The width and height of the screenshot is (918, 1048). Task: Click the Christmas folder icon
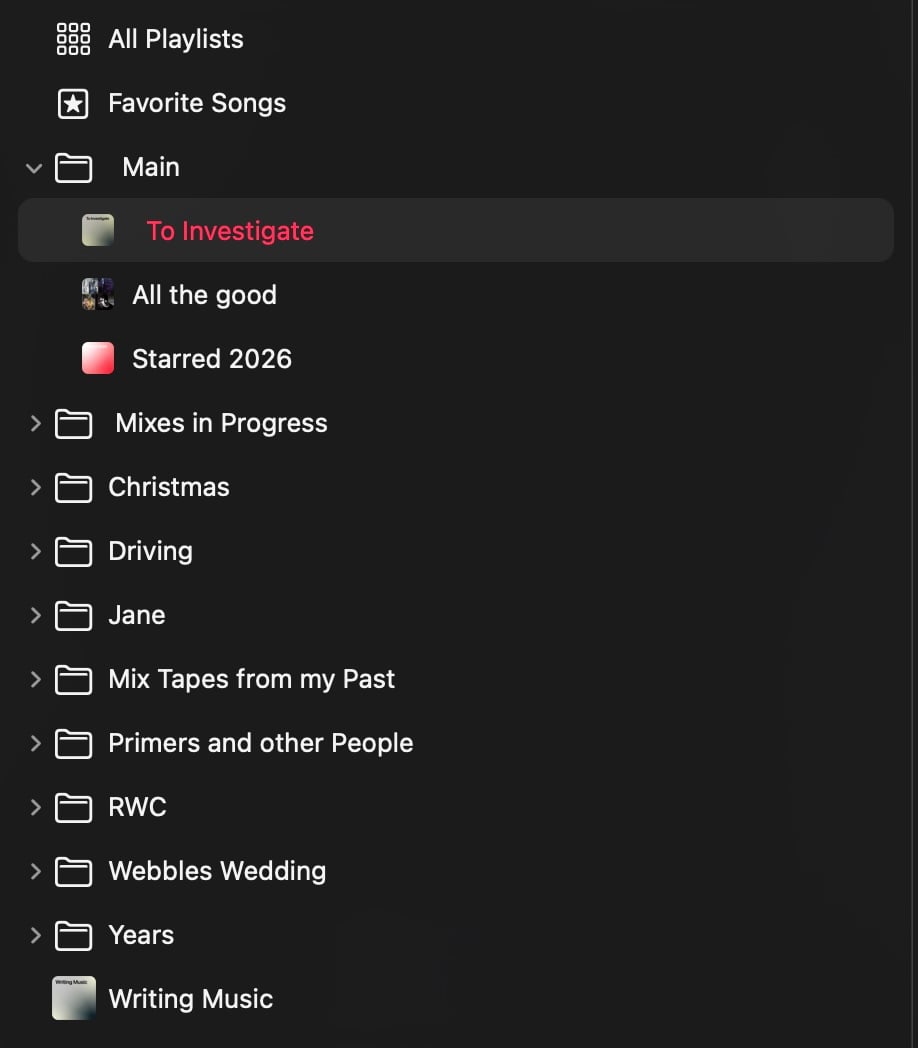(73, 487)
